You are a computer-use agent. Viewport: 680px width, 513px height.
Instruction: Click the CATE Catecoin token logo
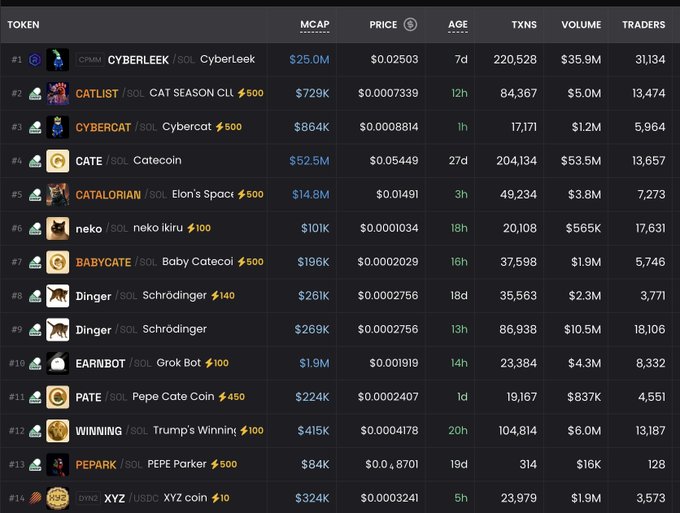coord(57,161)
